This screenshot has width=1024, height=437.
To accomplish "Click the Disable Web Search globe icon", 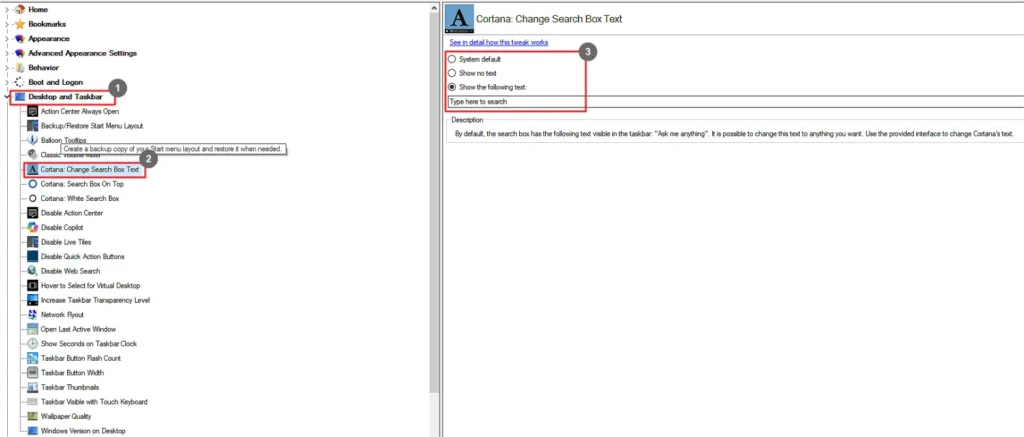I will (x=33, y=270).
